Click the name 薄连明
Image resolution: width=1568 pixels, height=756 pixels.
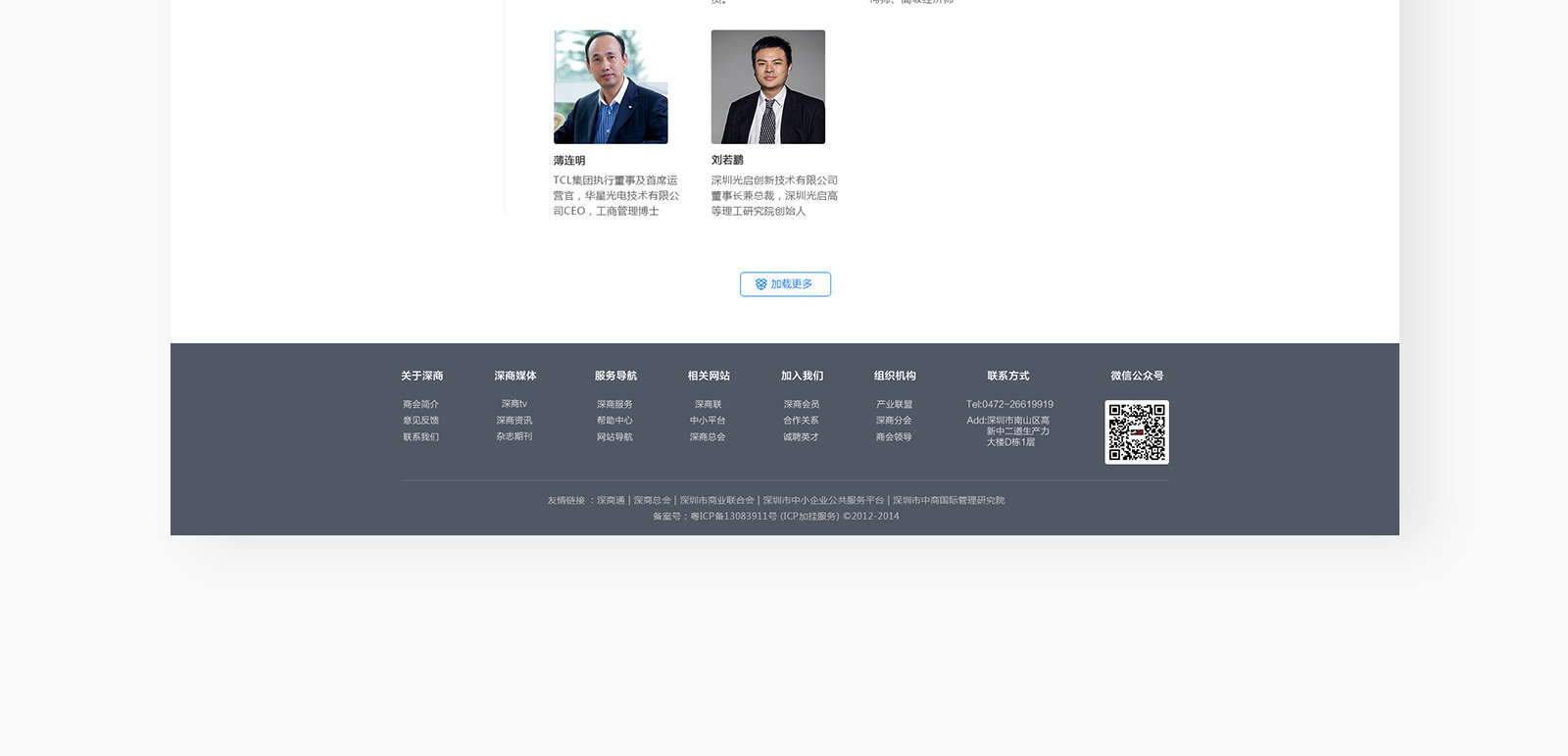569,161
